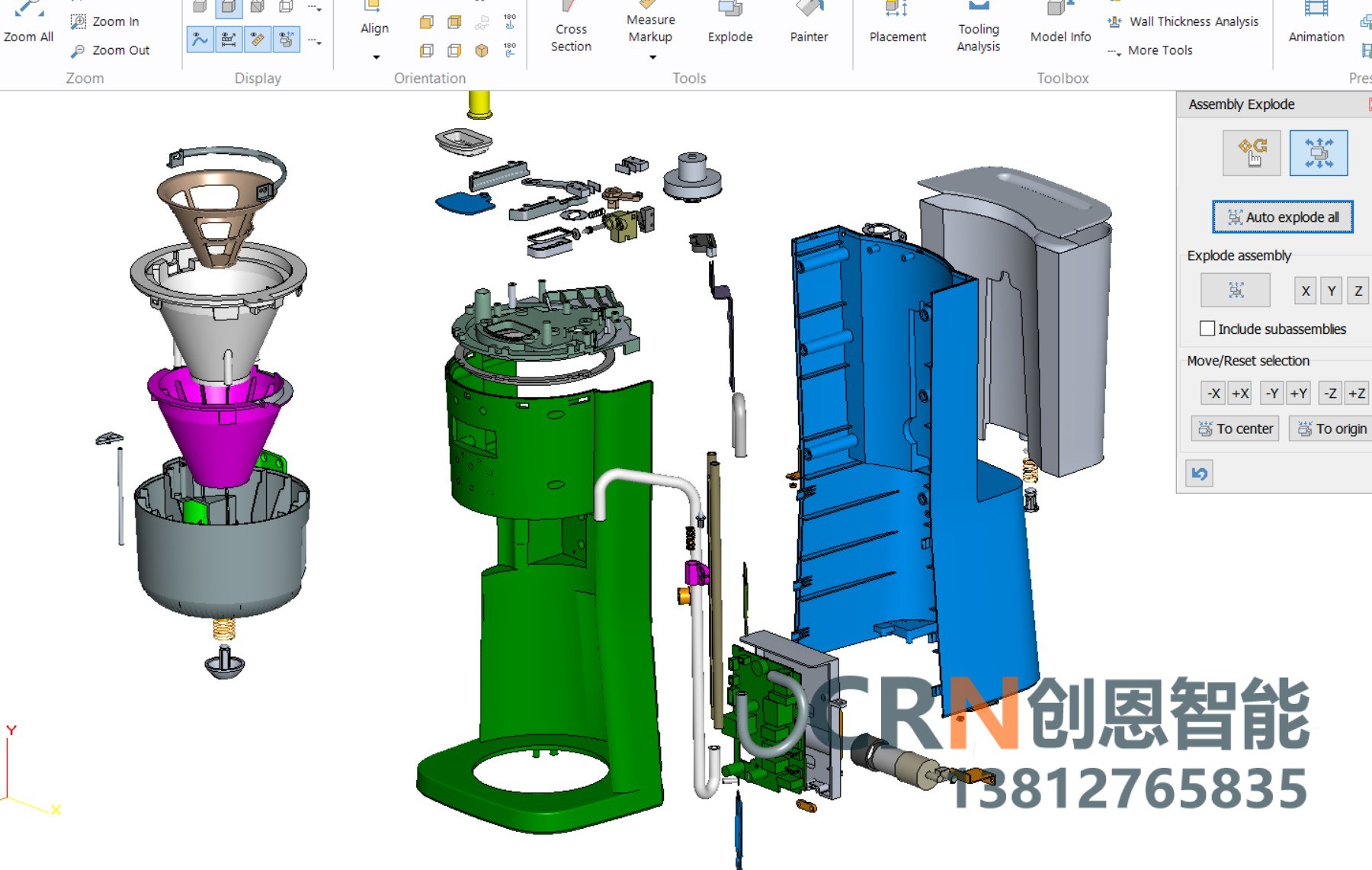Open Wall Thickness Analysis by its label
This screenshot has width=1372, height=870.
point(1194,21)
